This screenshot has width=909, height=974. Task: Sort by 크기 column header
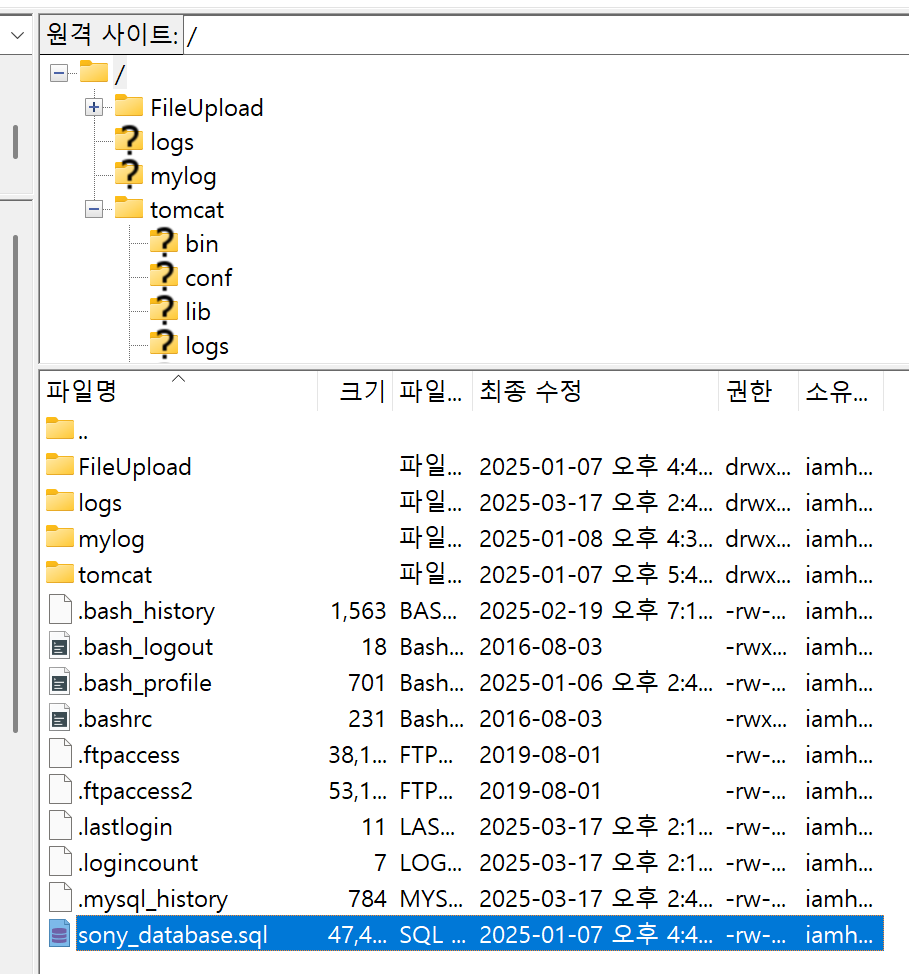355,391
